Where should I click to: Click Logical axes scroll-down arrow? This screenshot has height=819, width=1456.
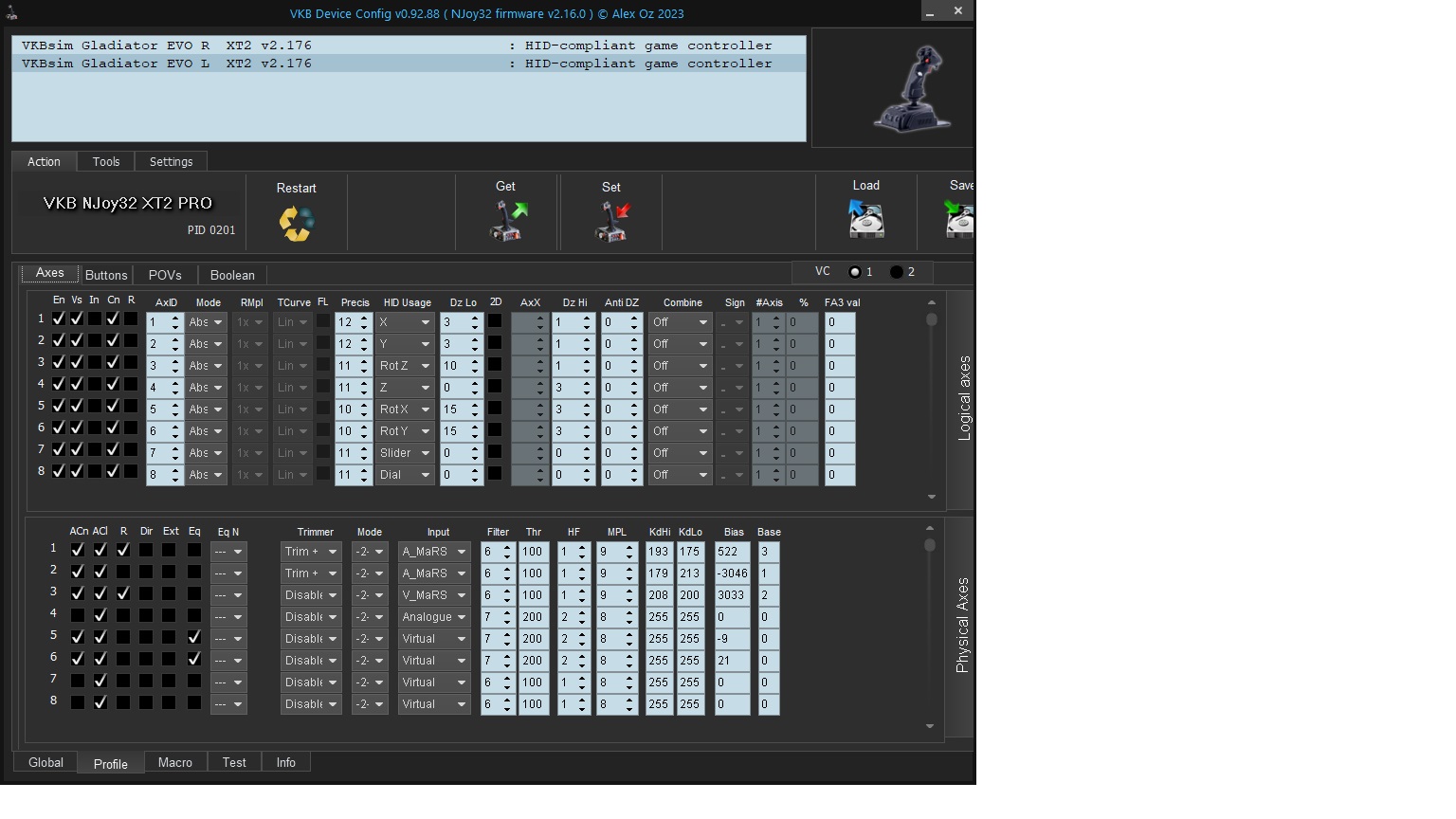[932, 497]
